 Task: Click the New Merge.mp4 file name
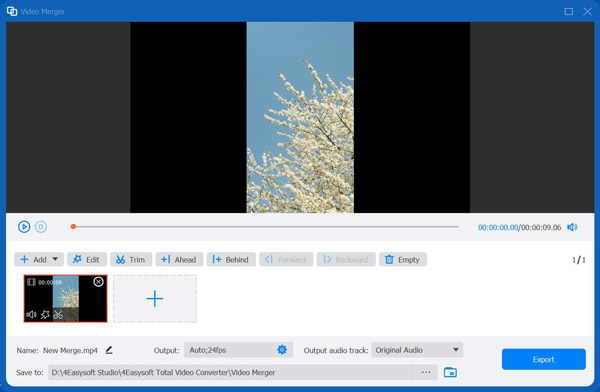coord(70,350)
